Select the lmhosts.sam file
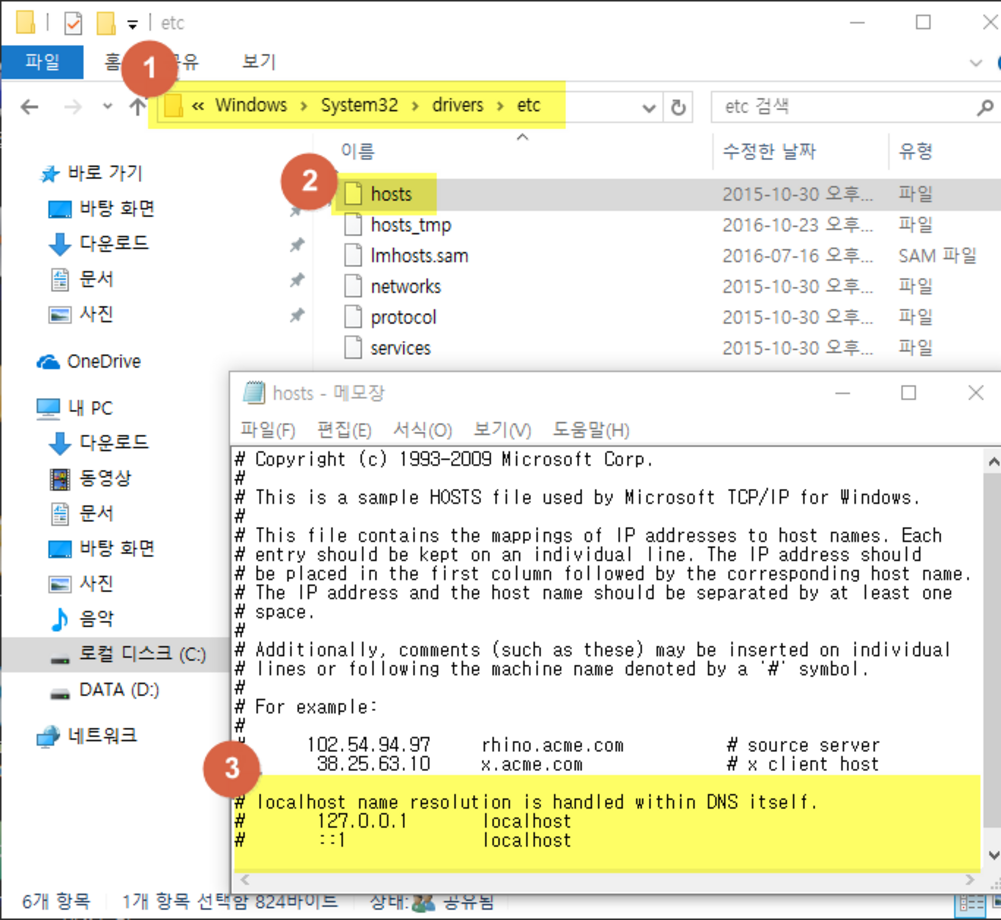1001x920 pixels. point(419,256)
